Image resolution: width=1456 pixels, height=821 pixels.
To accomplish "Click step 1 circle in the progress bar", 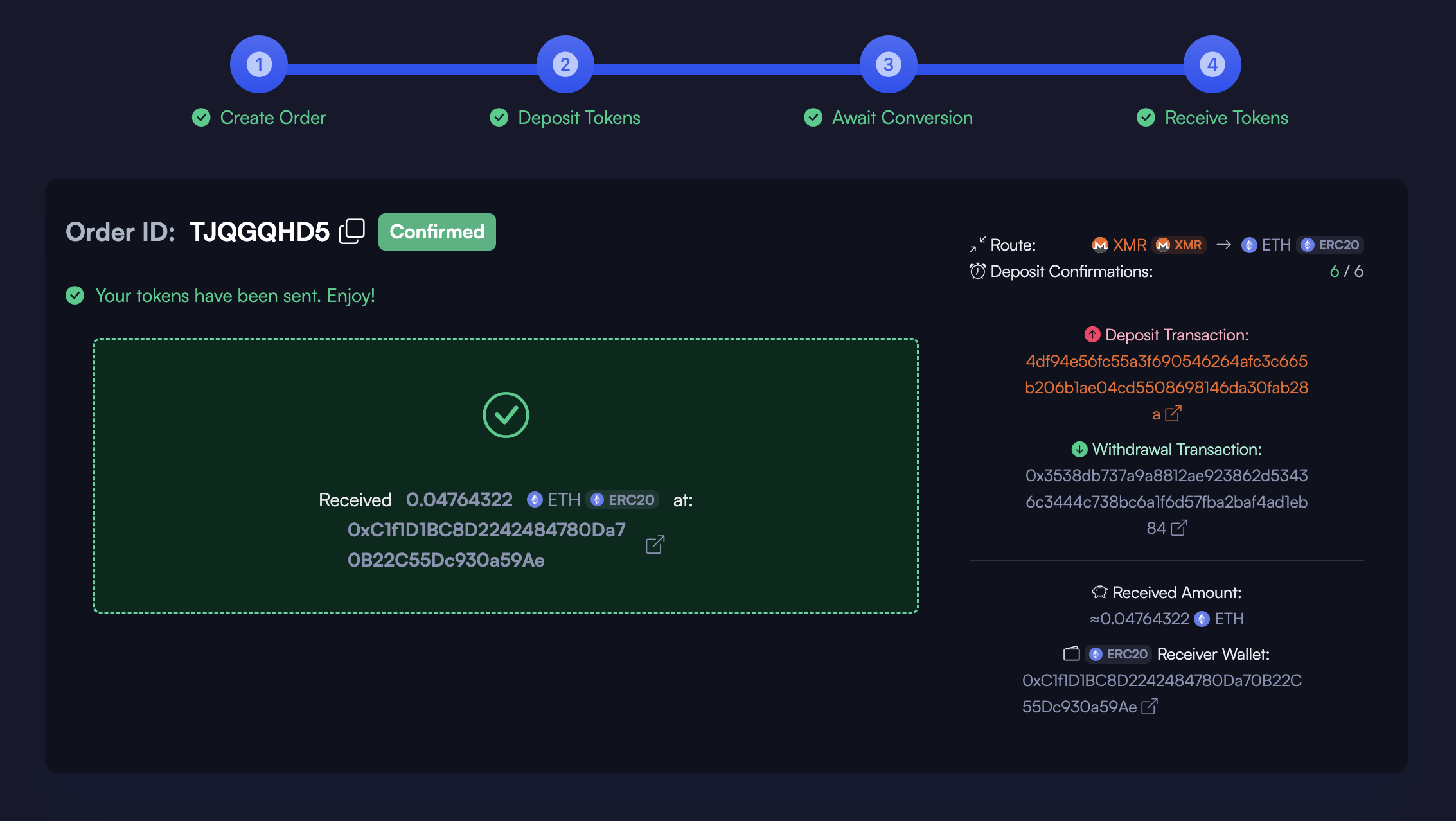I will coord(259,64).
